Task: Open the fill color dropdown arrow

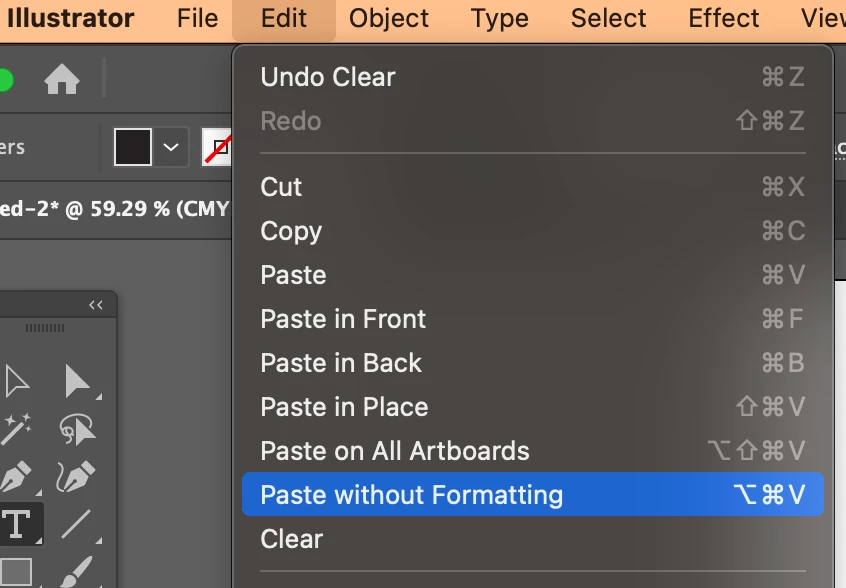Action: (x=171, y=148)
